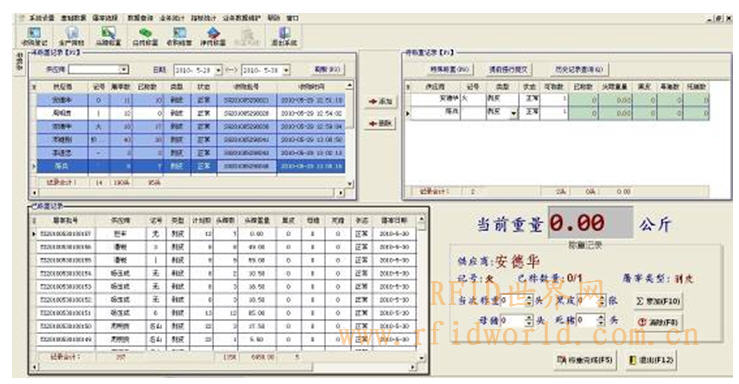
Task: Click the exit (F12) button
Action: tap(650, 360)
